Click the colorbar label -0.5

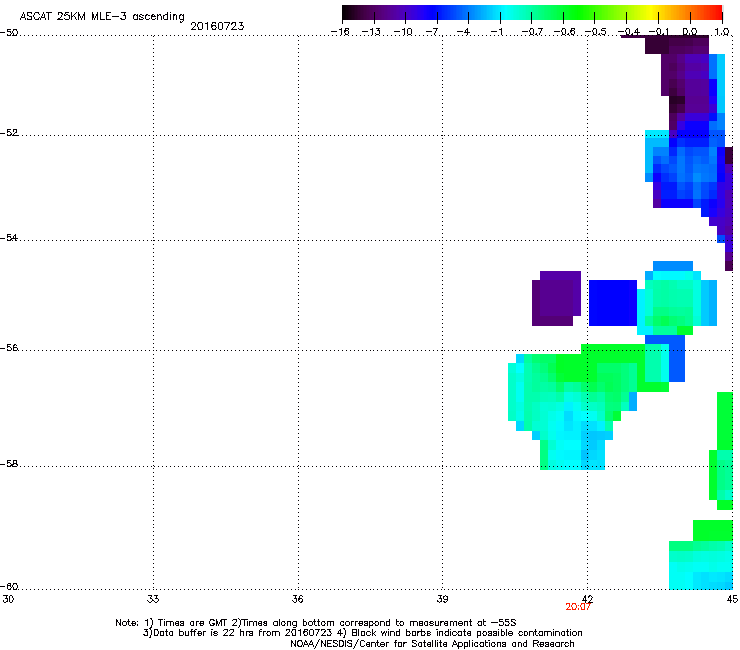pyautogui.click(x=596, y=32)
